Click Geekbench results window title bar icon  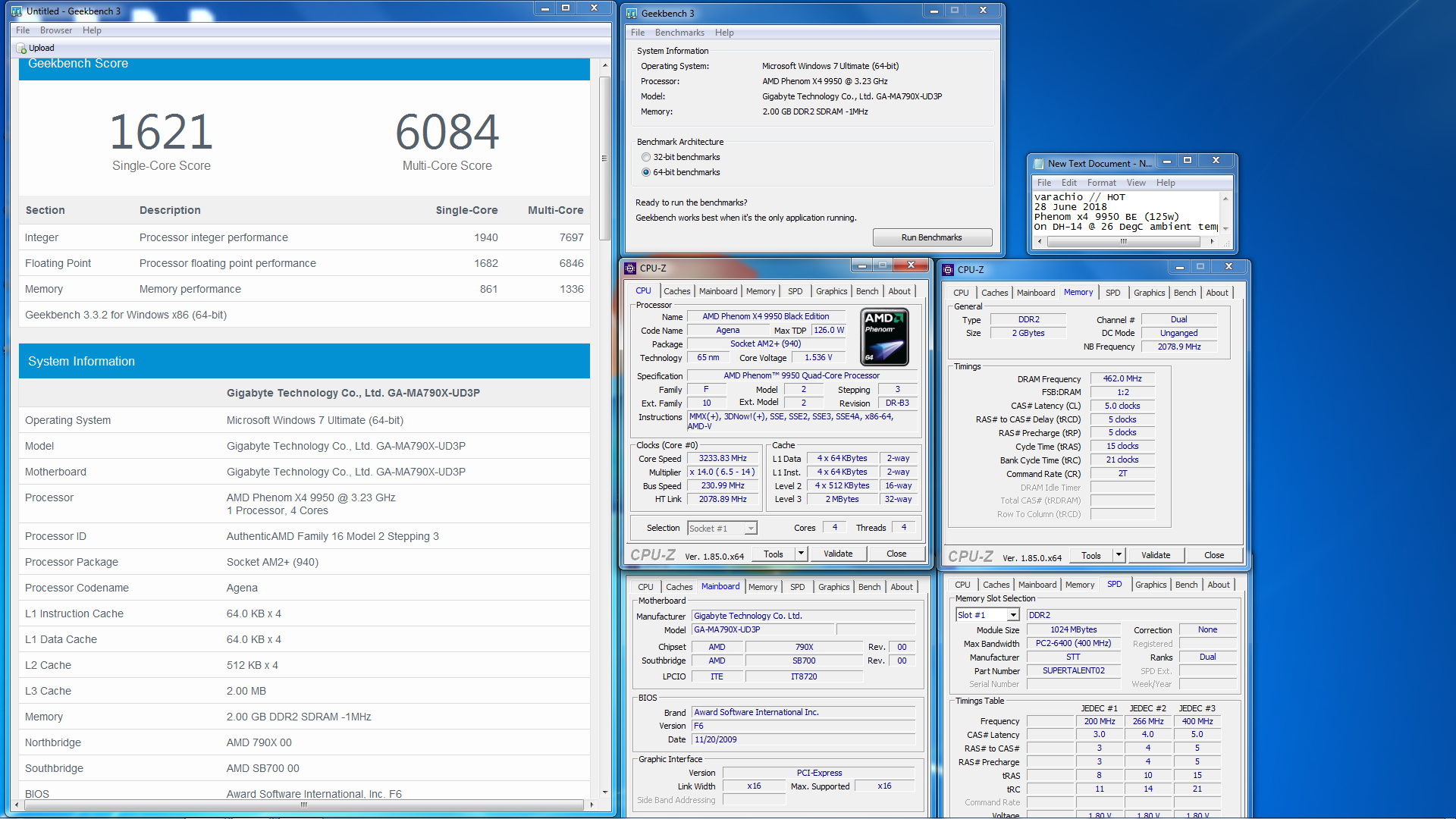point(17,11)
